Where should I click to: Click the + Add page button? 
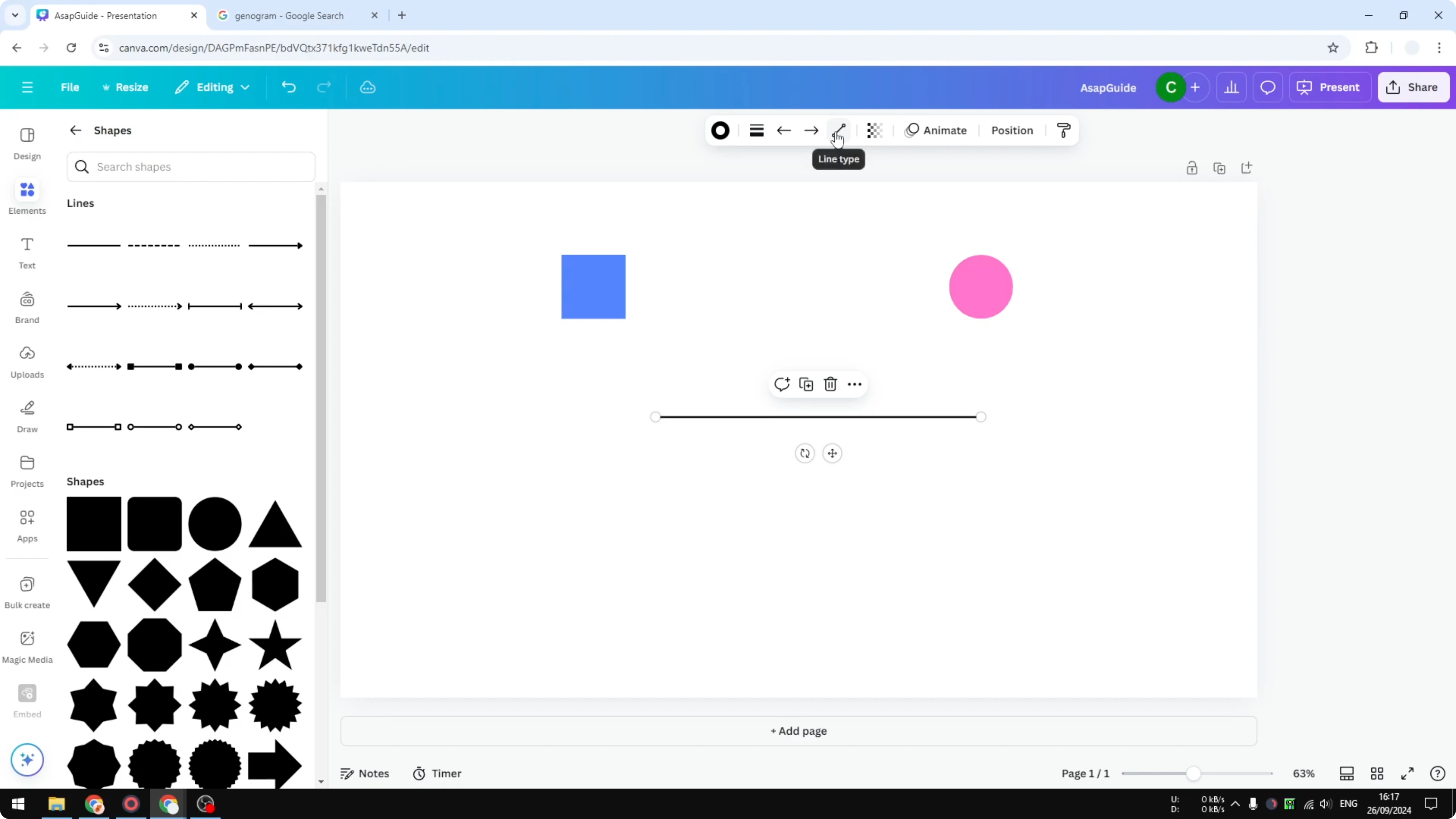(799, 731)
